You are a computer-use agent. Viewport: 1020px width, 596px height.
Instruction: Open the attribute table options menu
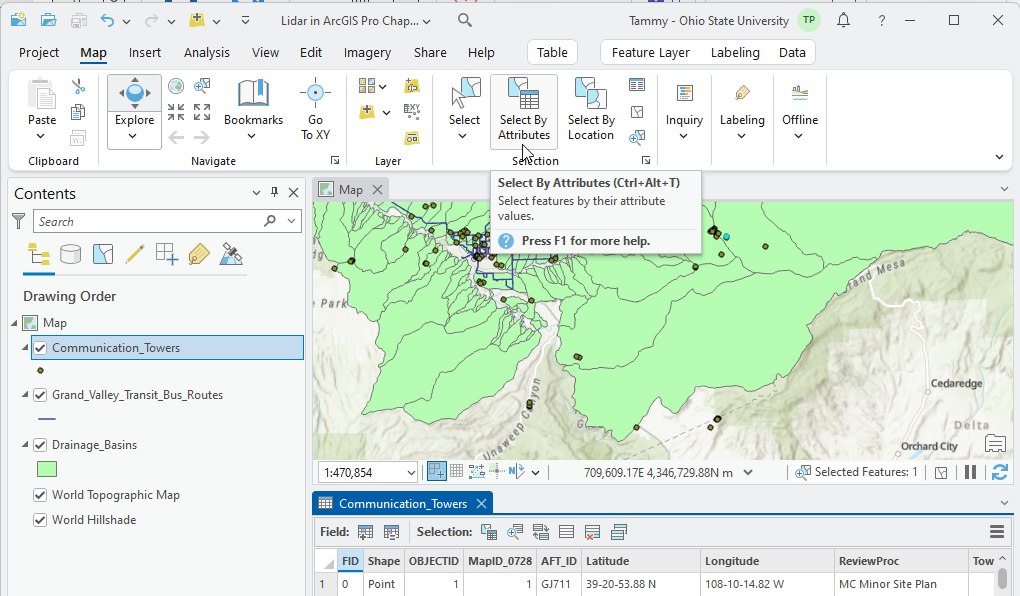click(997, 531)
